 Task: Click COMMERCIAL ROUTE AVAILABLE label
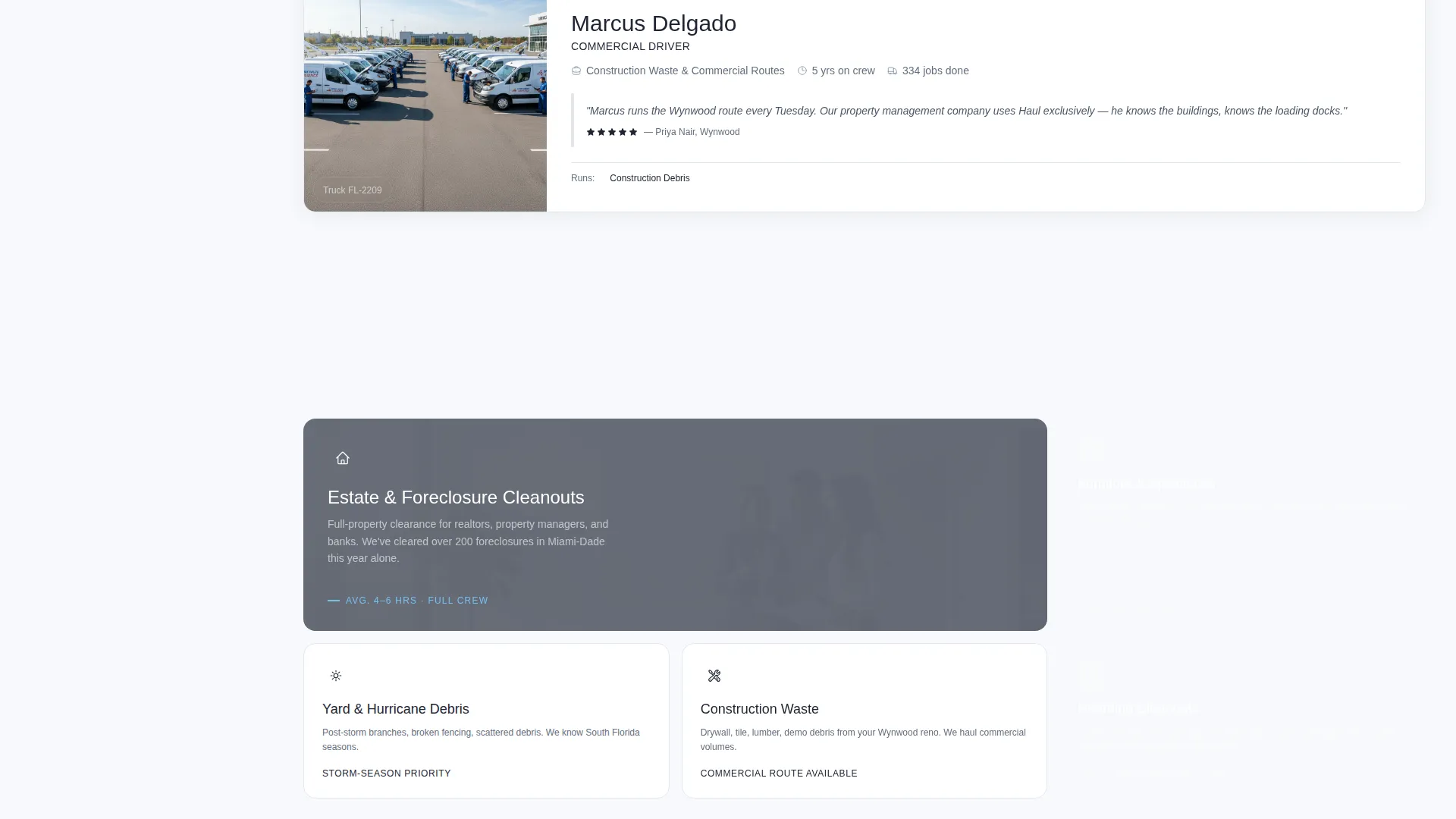tap(779, 773)
